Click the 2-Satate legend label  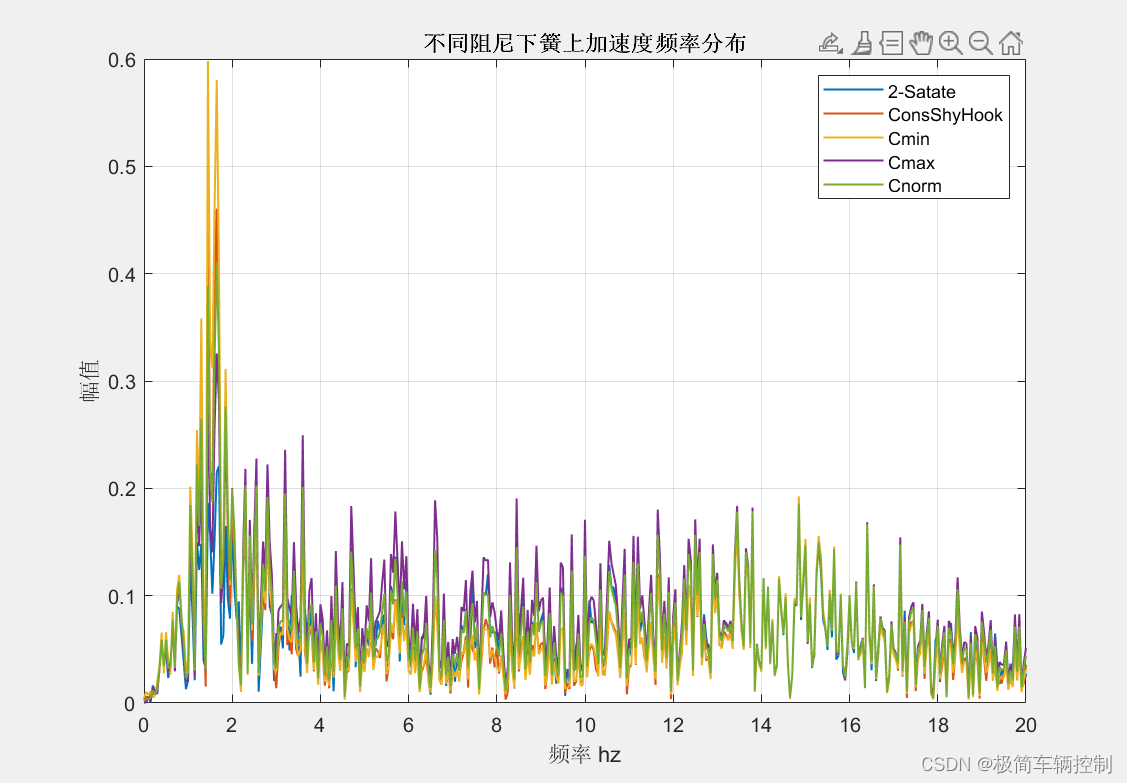click(x=921, y=92)
